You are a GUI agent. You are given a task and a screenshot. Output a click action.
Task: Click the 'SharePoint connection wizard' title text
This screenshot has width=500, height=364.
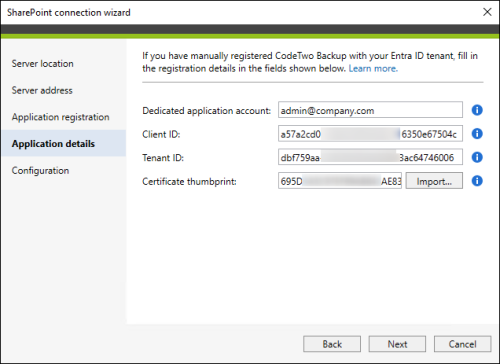pos(69,12)
